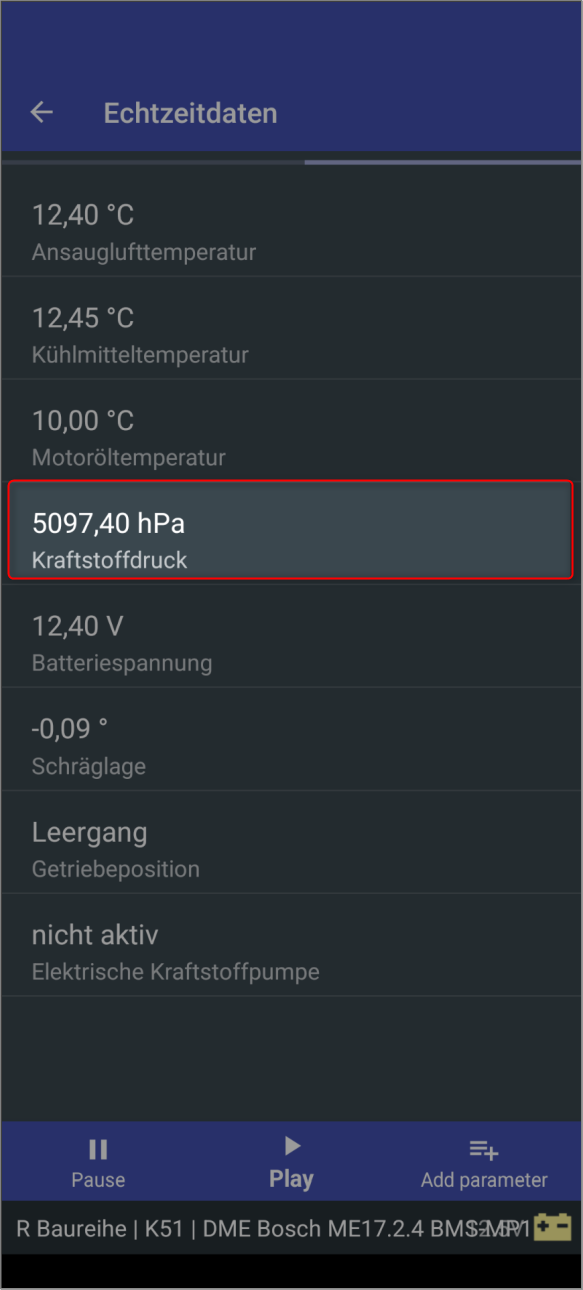Tap the back arrow icon
Screen dimensions: 583x1290
[x=41, y=113]
